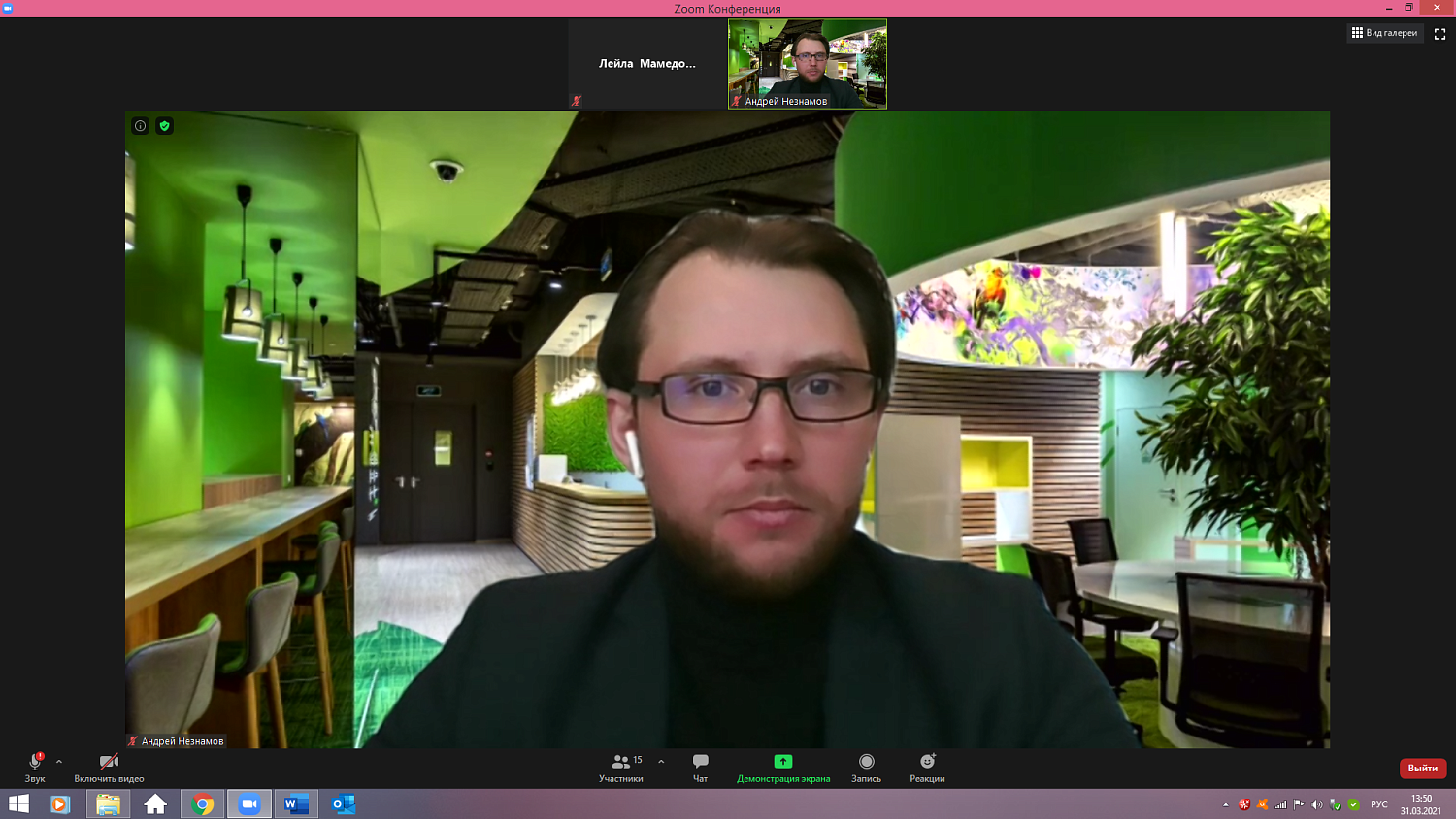Open File Explorer from taskbar
The image size is (1456, 819).
(x=108, y=804)
